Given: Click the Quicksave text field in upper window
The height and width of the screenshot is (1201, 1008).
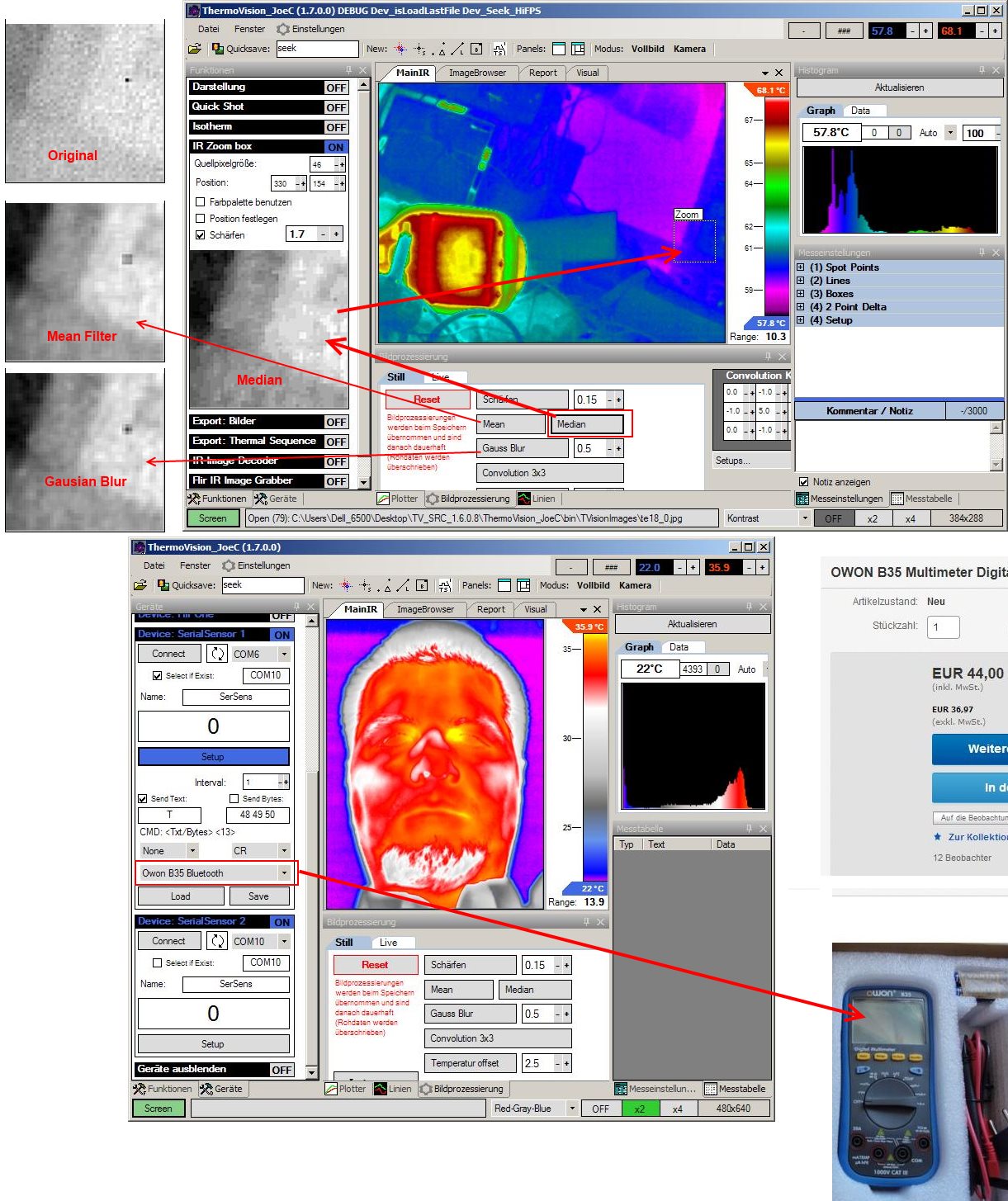Looking at the screenshot, I should click(316, 49).
